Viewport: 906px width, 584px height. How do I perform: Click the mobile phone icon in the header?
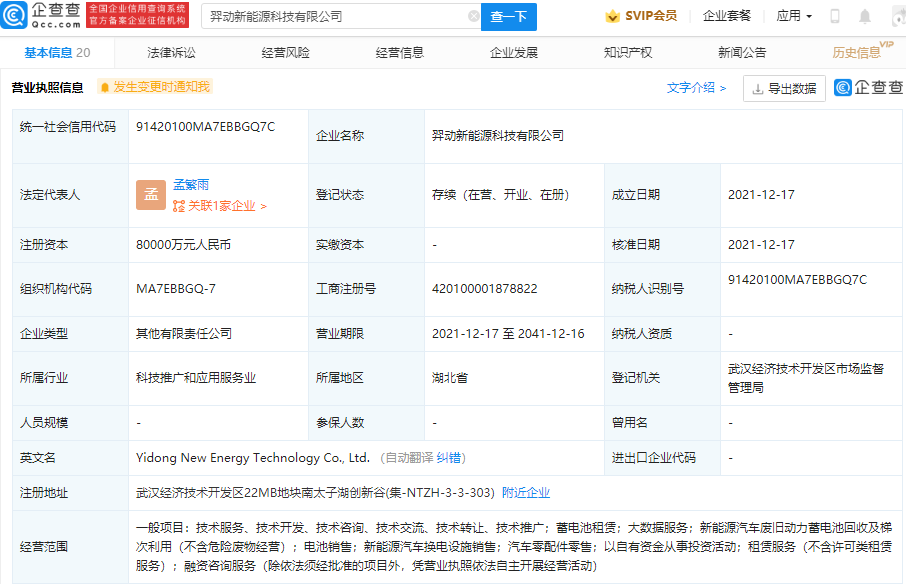click(835, 16)
